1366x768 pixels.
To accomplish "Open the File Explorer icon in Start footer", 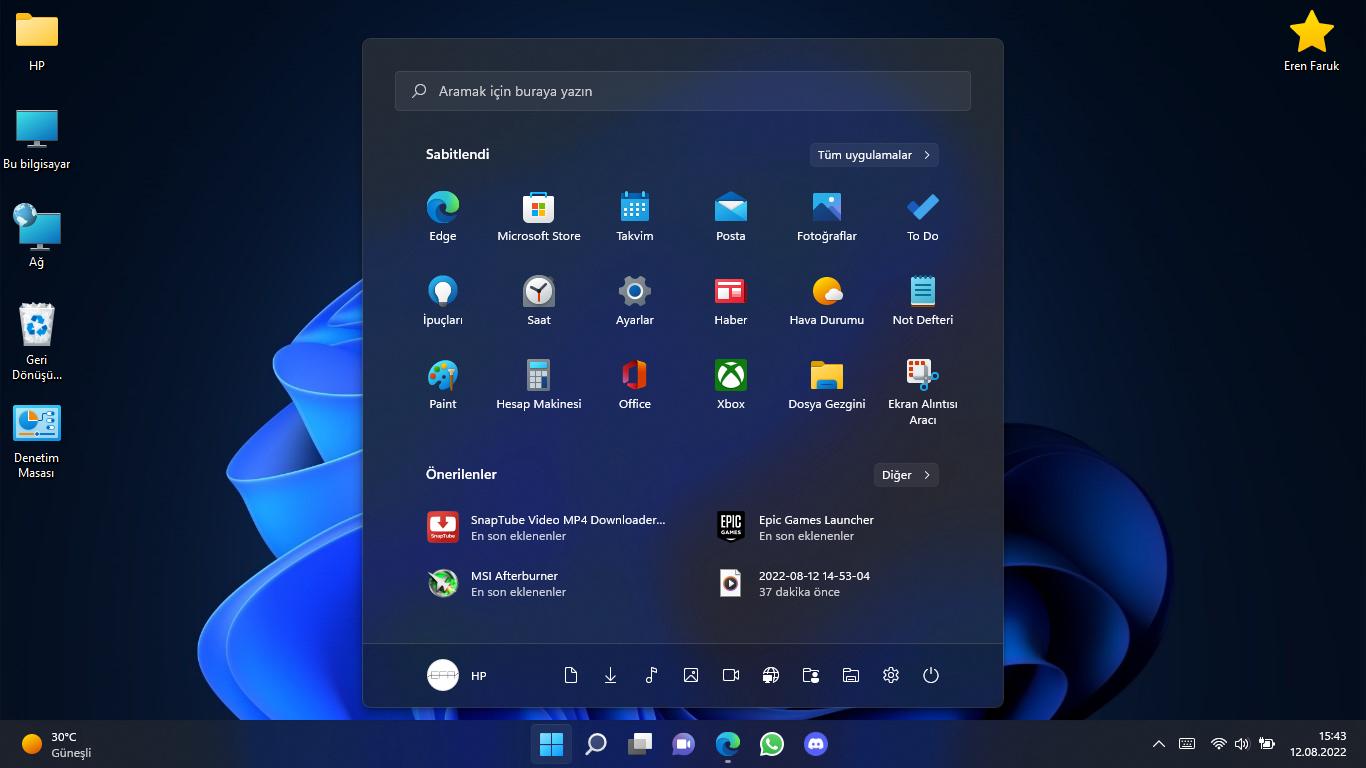I will click(851, 675).
